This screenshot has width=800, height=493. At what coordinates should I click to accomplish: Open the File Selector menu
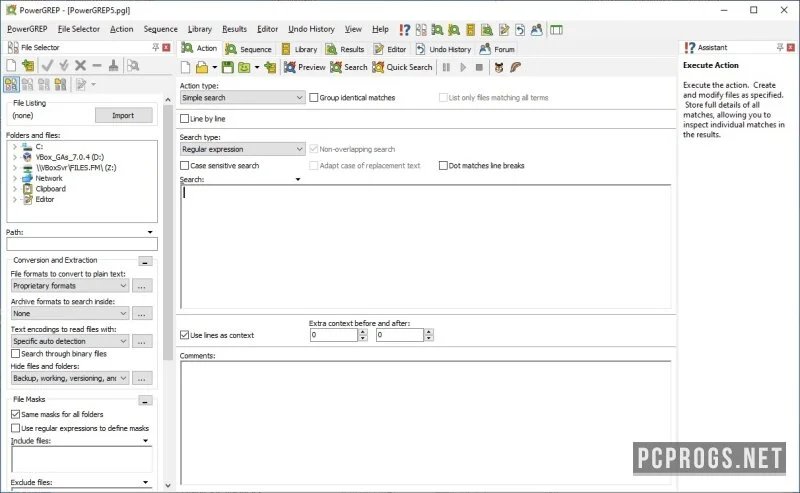(79, 29)
